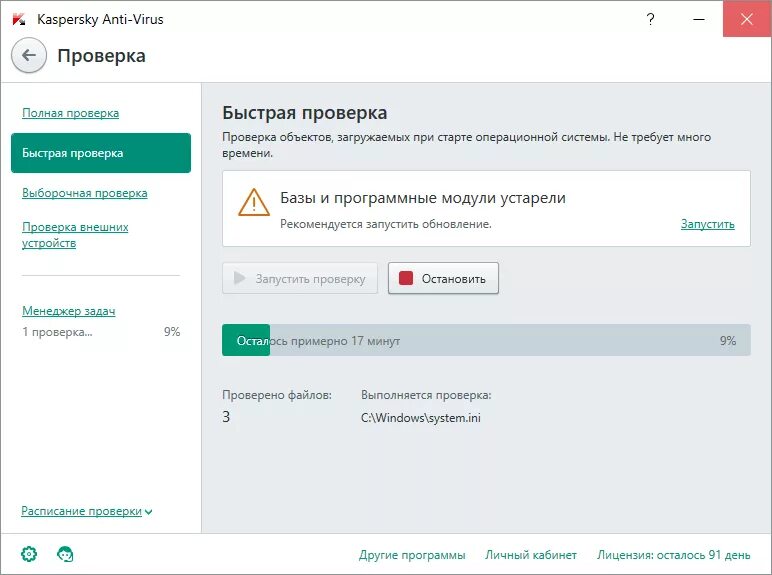The image size is (772, 575).
Task: Click the scan progress bar
Action: [486, 340]
